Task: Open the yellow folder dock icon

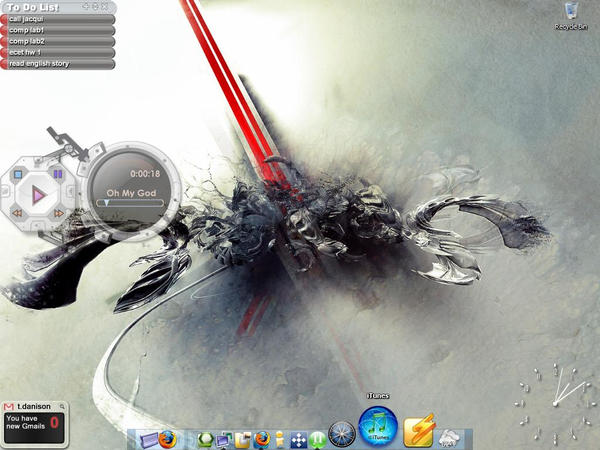Action: coord(243,440)
